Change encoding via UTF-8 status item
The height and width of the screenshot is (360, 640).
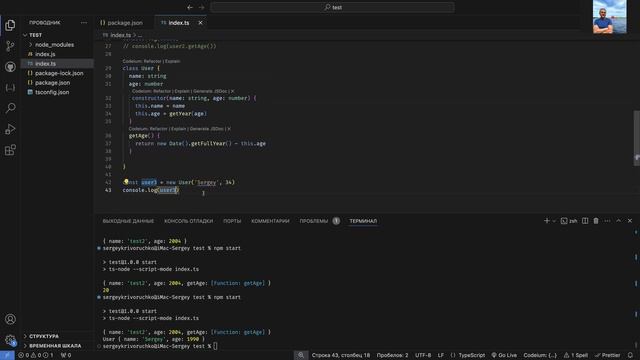pos(423,355)
